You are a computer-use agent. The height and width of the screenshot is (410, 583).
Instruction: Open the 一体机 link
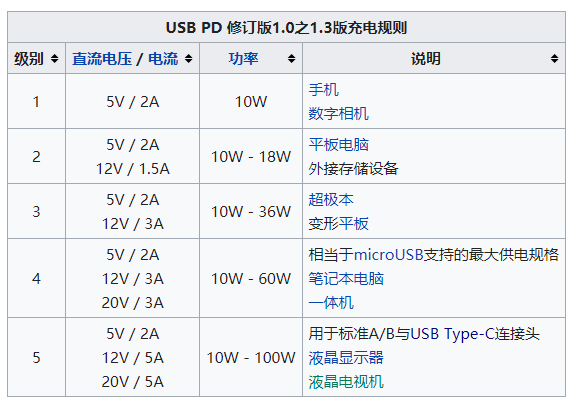point(331,302)
